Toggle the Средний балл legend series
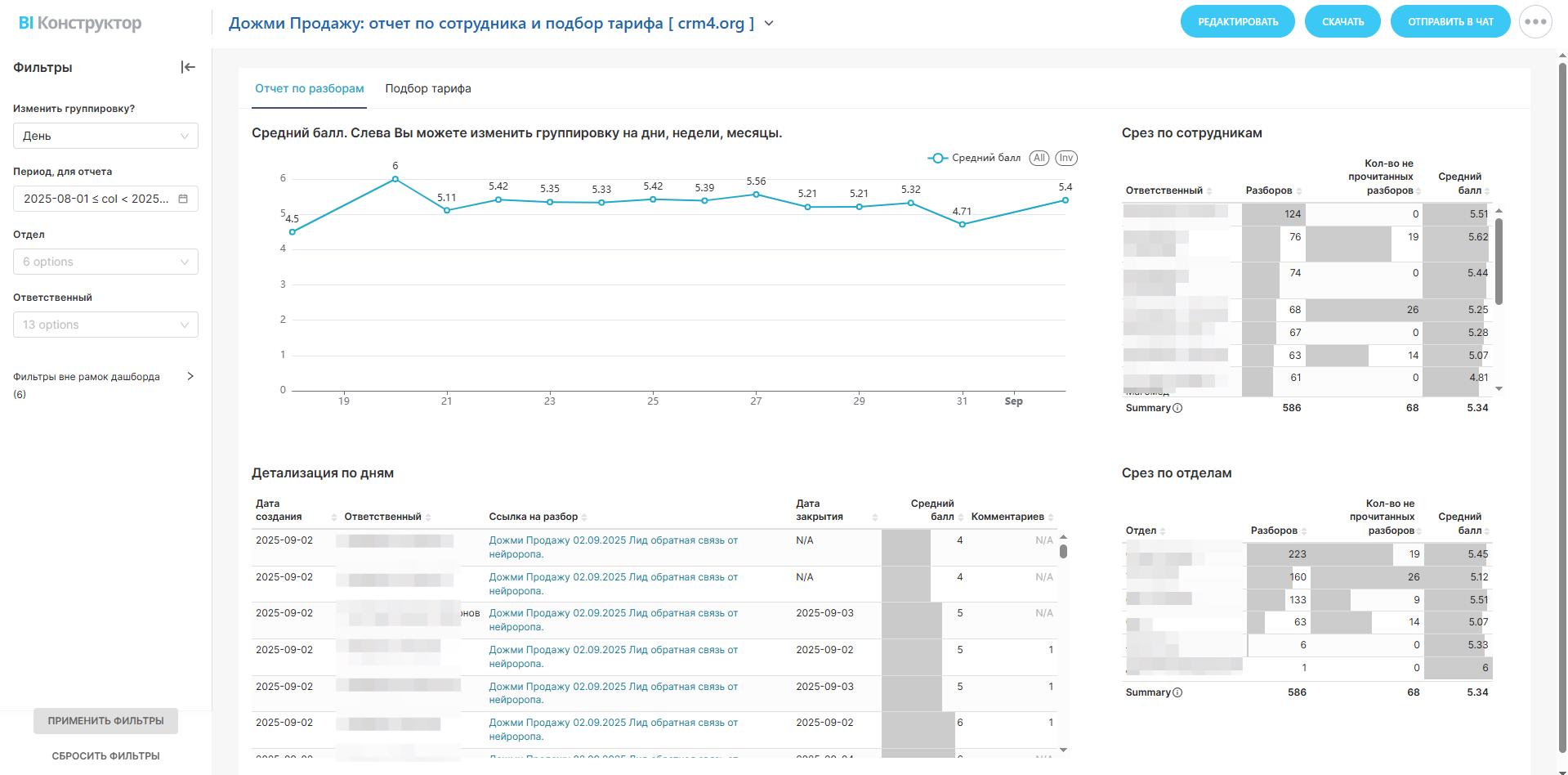The image size is (1568, 775). (x=975, y=158)
